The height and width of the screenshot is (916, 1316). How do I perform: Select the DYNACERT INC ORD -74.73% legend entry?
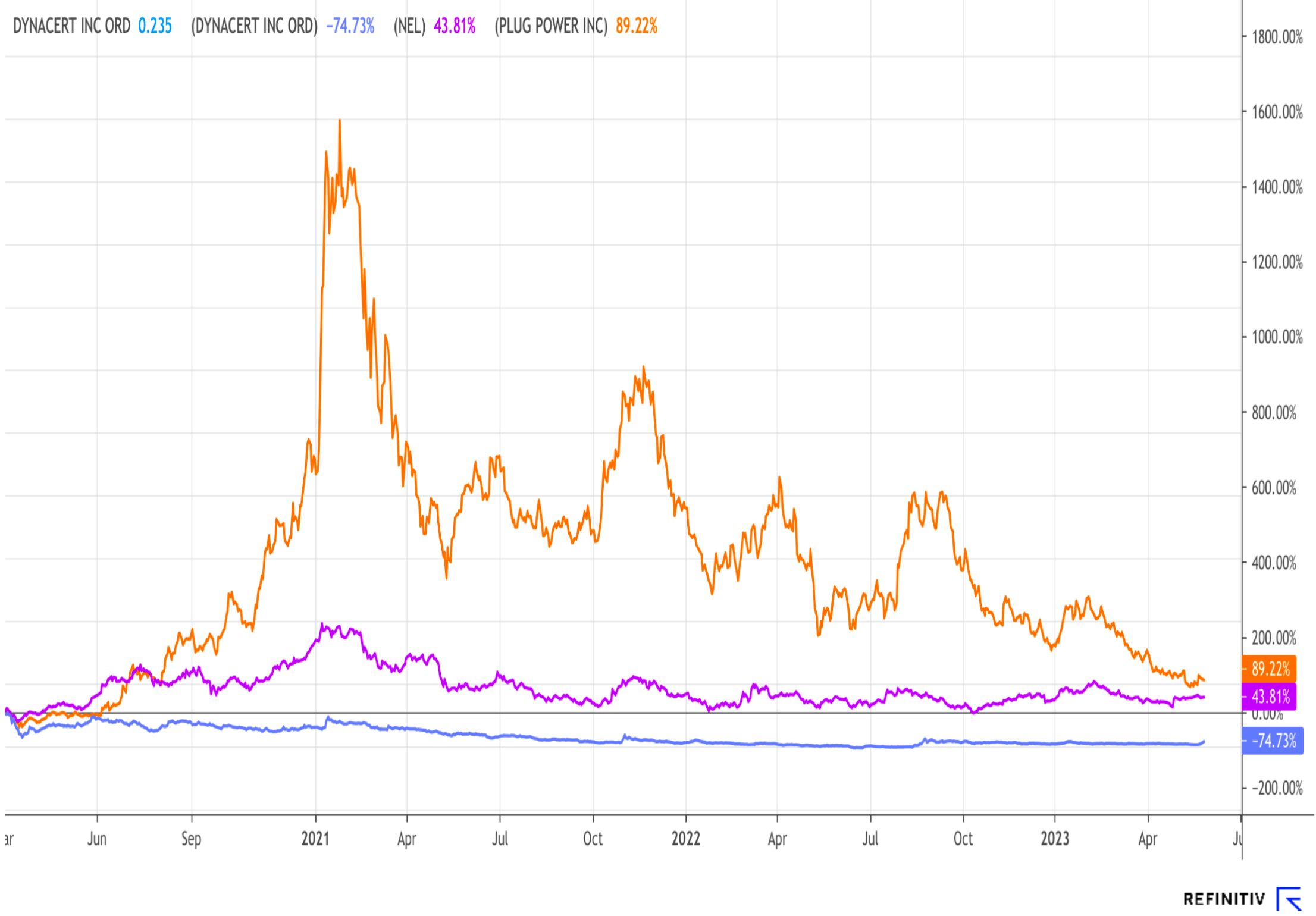[x=283, y=26]
